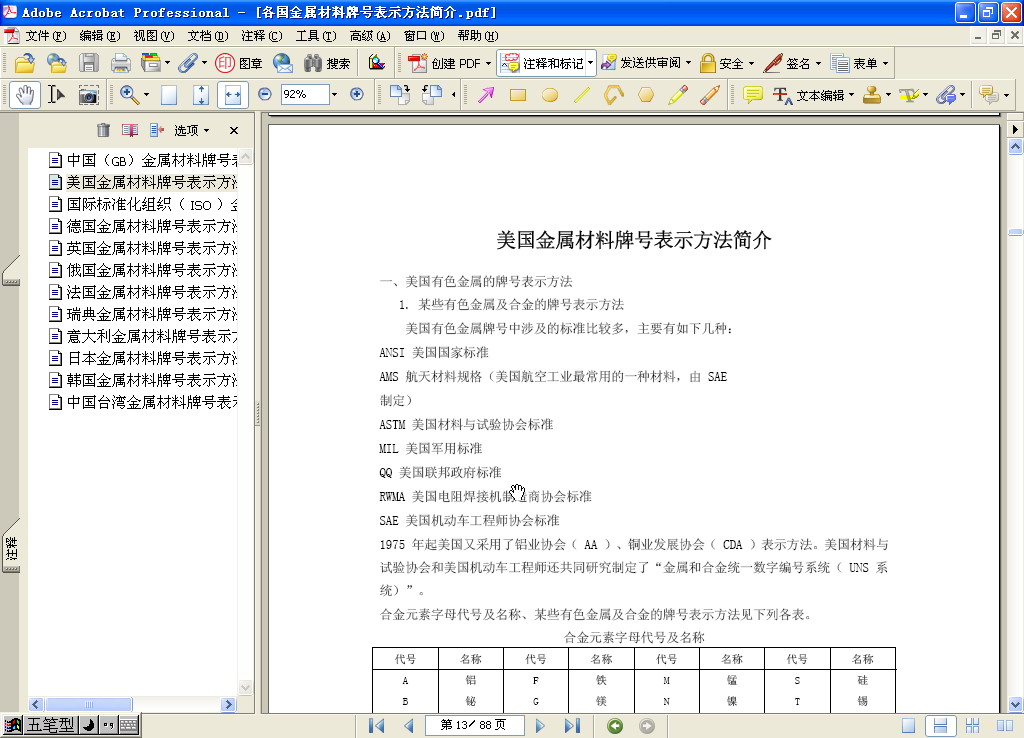The height and width of the screenshot is (738, 1024).
Task: Expand the 注释和标记 dropdown arrow
Action: click(590, 63)
